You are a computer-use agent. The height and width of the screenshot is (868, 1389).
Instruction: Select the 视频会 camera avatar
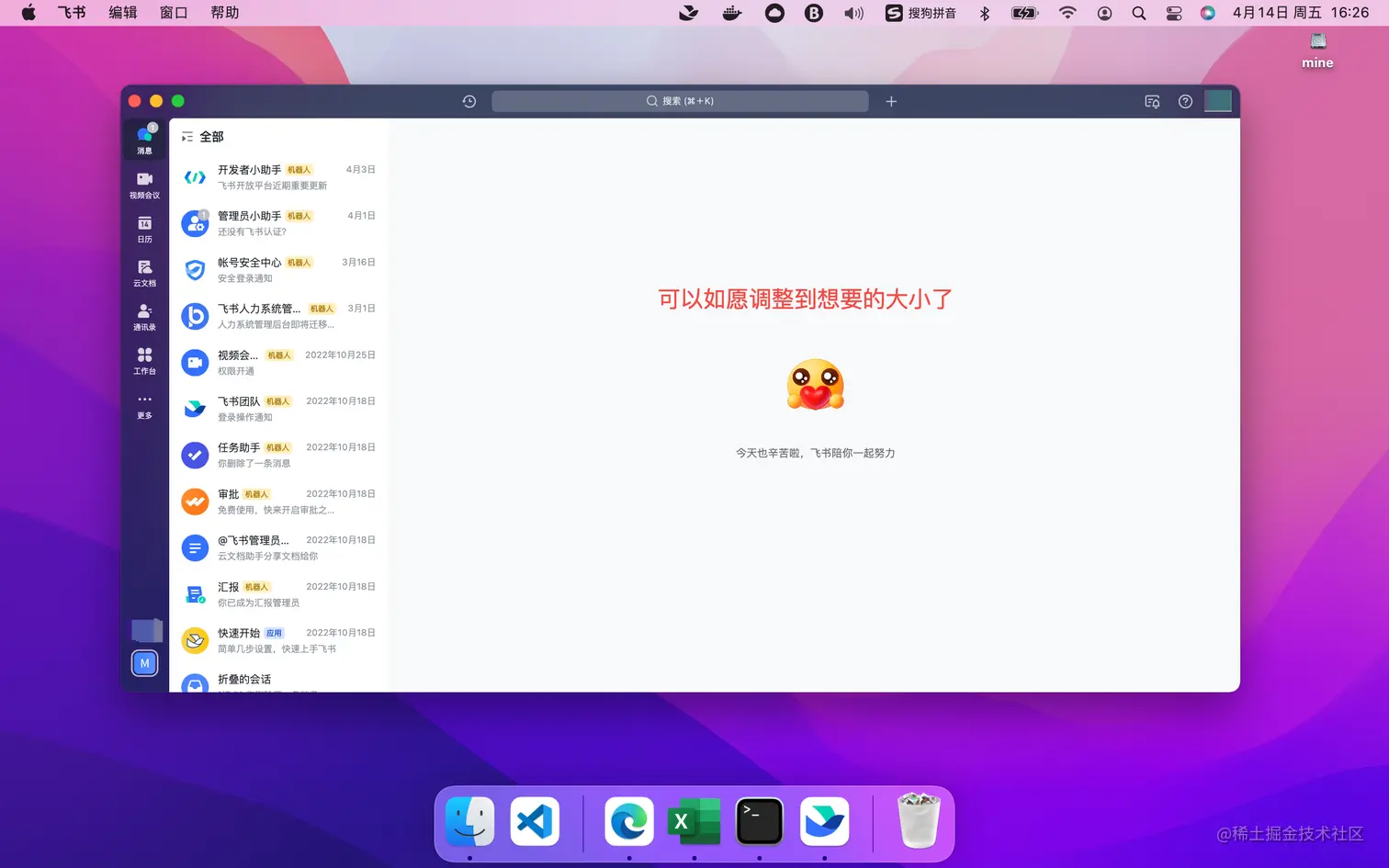coord(195,363)
